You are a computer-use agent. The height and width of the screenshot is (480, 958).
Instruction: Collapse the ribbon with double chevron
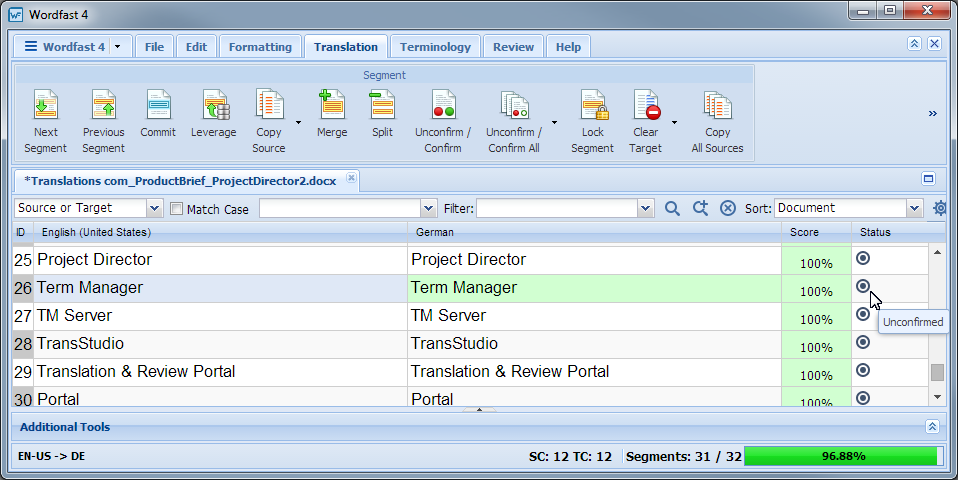pyautogui.click(x=914, y=43)
